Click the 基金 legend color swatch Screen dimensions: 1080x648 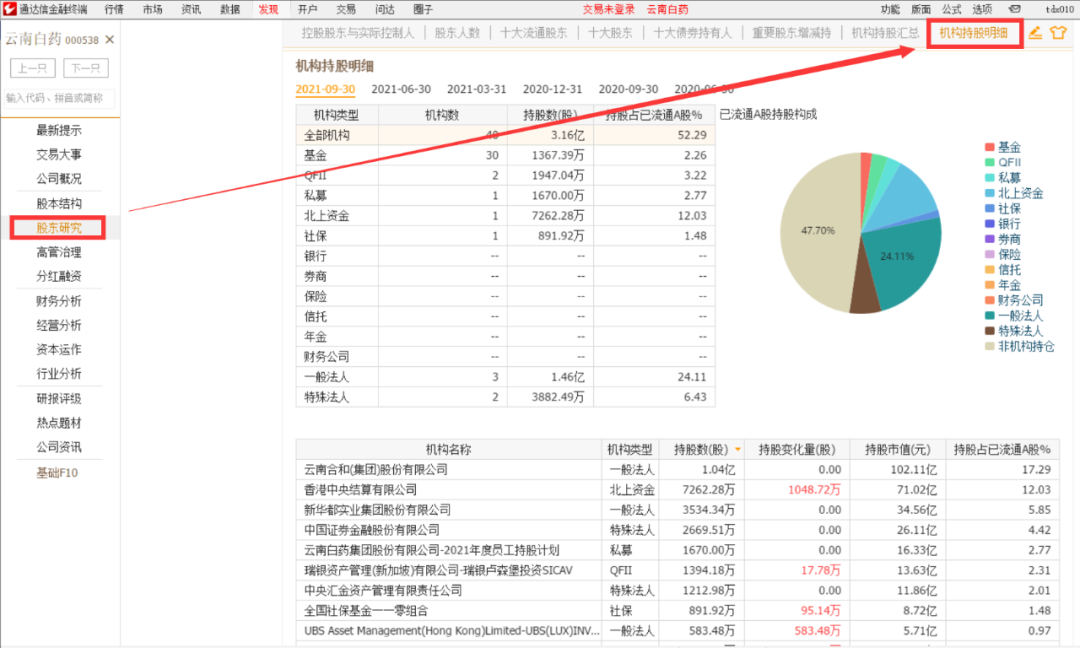tap(990, 147)
